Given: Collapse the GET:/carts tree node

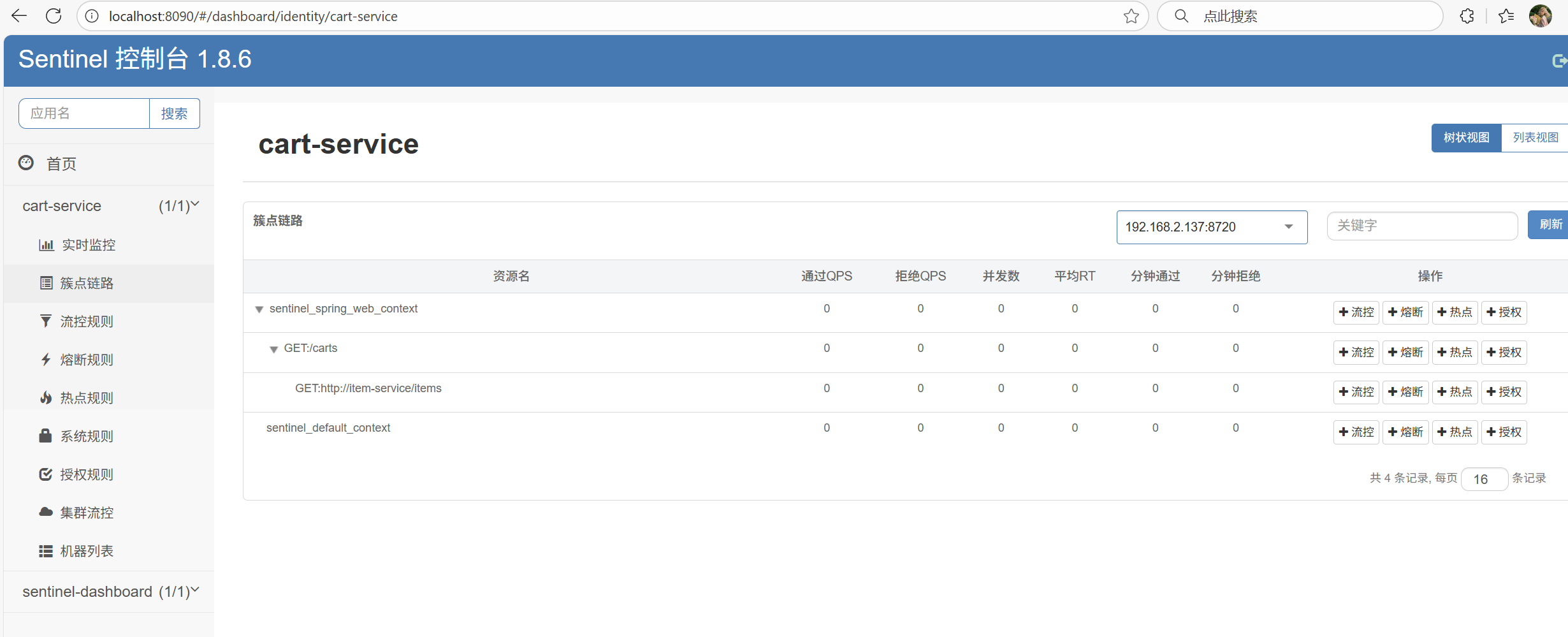Looking at the screenshot, I should tap(273, 349).
